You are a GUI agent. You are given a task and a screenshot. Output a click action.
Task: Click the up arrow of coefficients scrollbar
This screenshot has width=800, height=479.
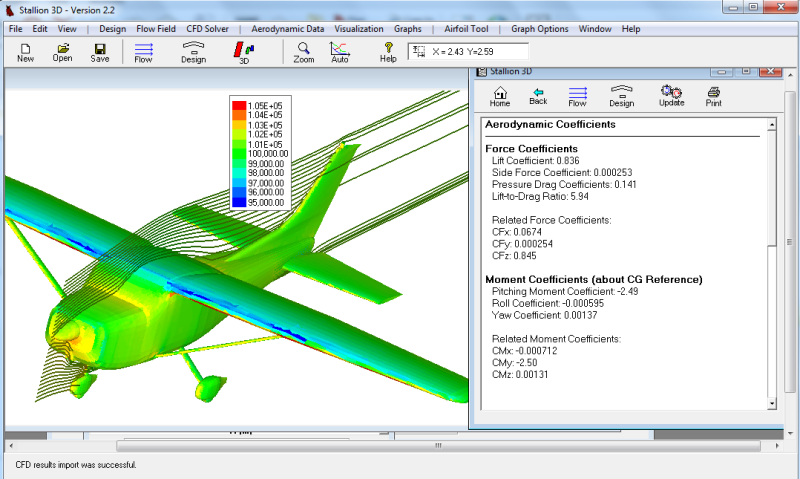pyautogui.click(x=772, y=124)
